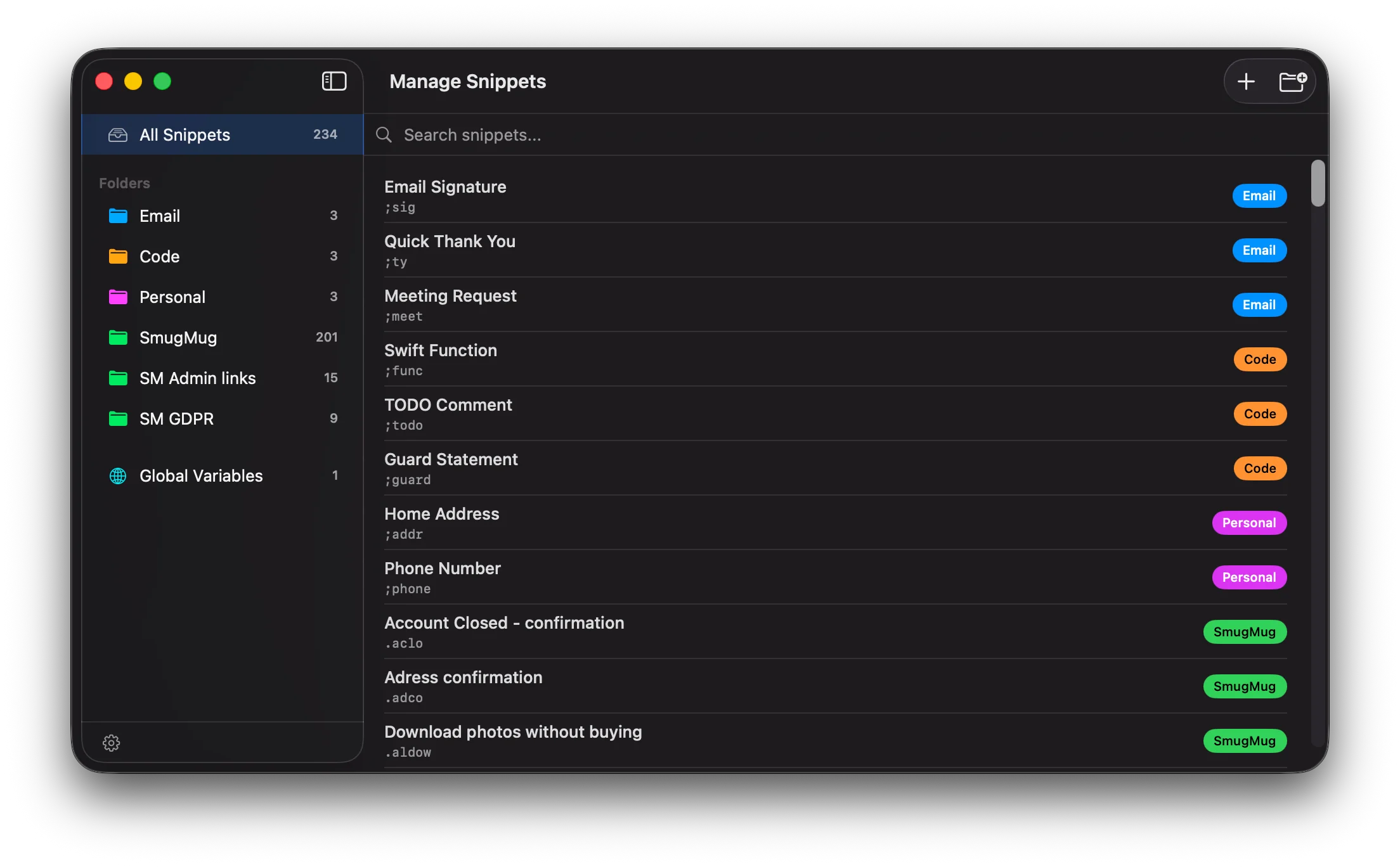Switch to the Code folder
The width and height of the screenshot is (1400, 867).
pyautogui.click(x=159, y=256)
